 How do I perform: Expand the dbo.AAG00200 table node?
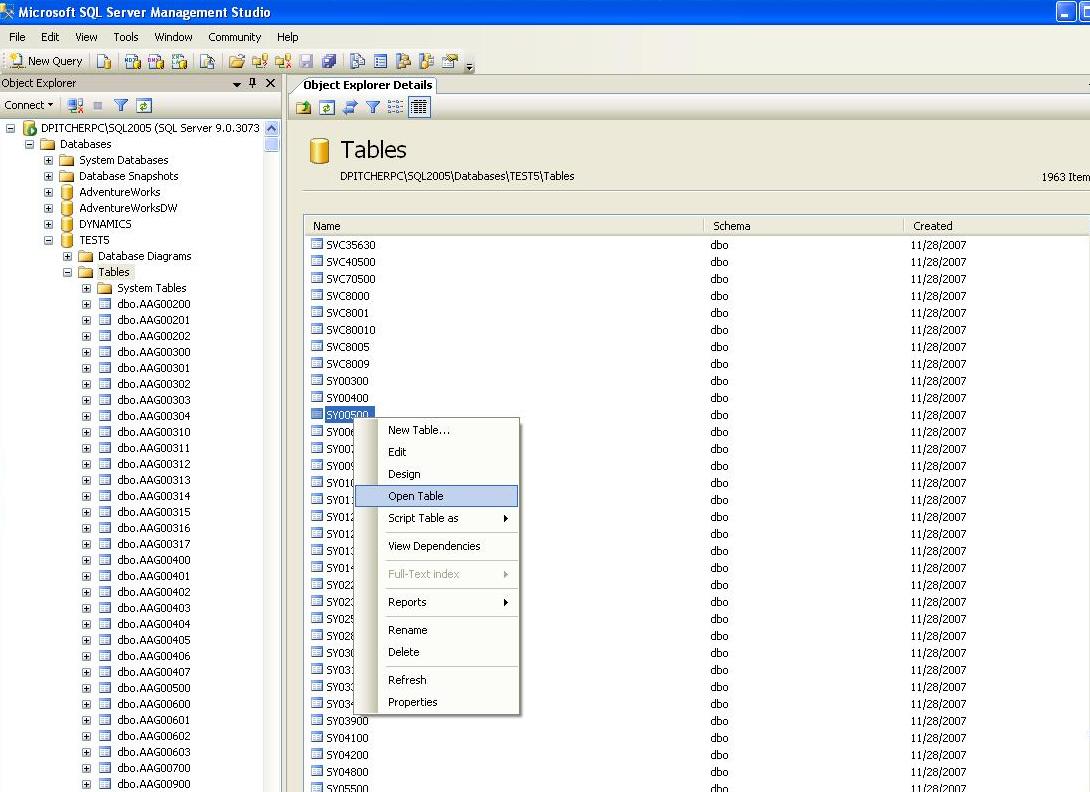pyautogui.click(x=86, y=304)
